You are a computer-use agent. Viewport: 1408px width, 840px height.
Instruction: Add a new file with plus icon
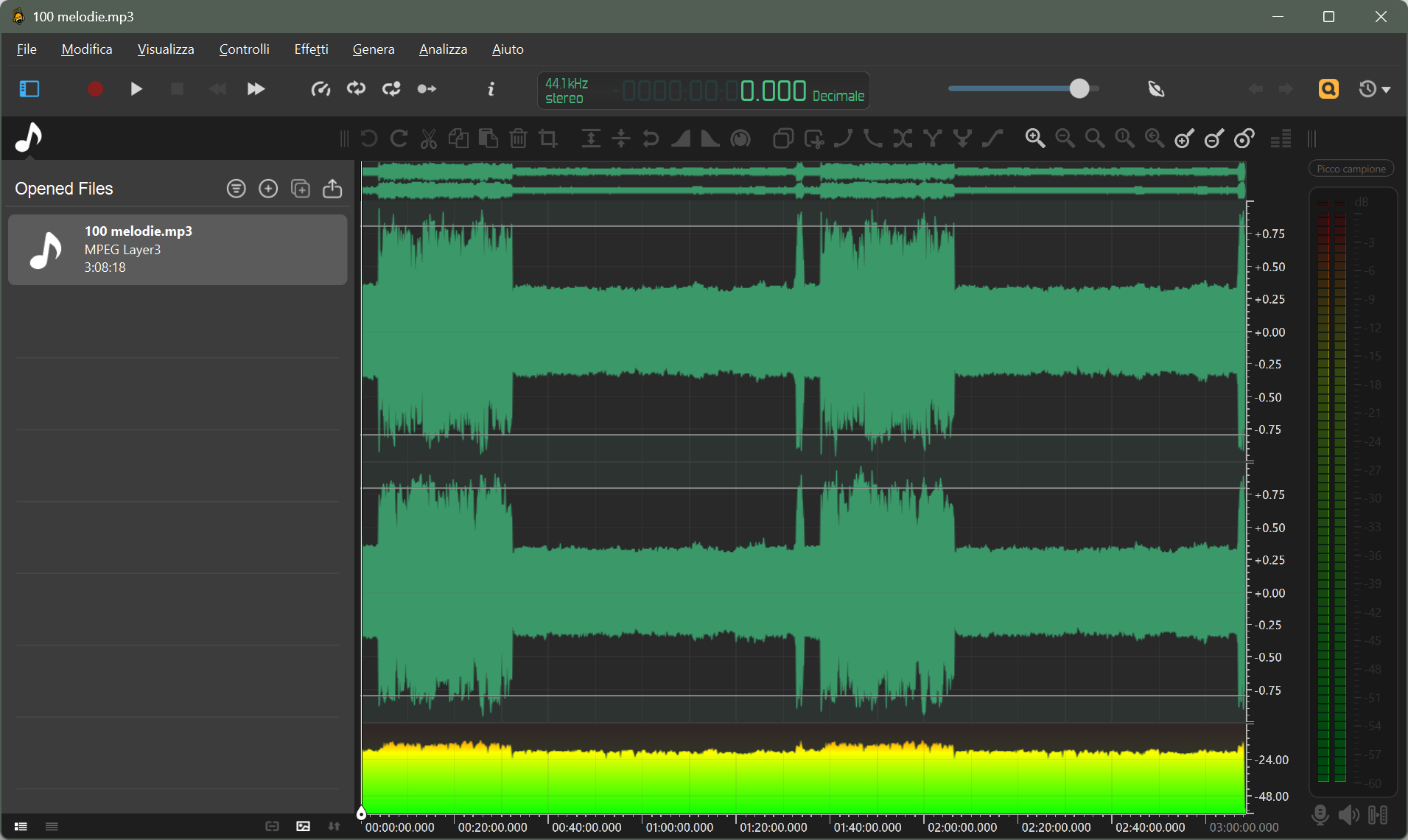(268, 189)
